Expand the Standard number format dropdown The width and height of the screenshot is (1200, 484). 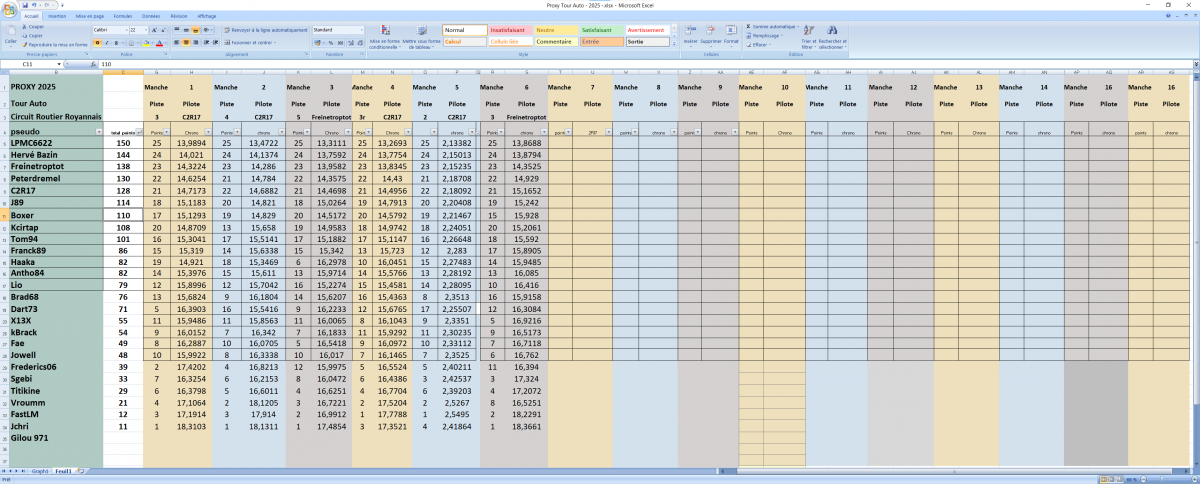[362, 30]
